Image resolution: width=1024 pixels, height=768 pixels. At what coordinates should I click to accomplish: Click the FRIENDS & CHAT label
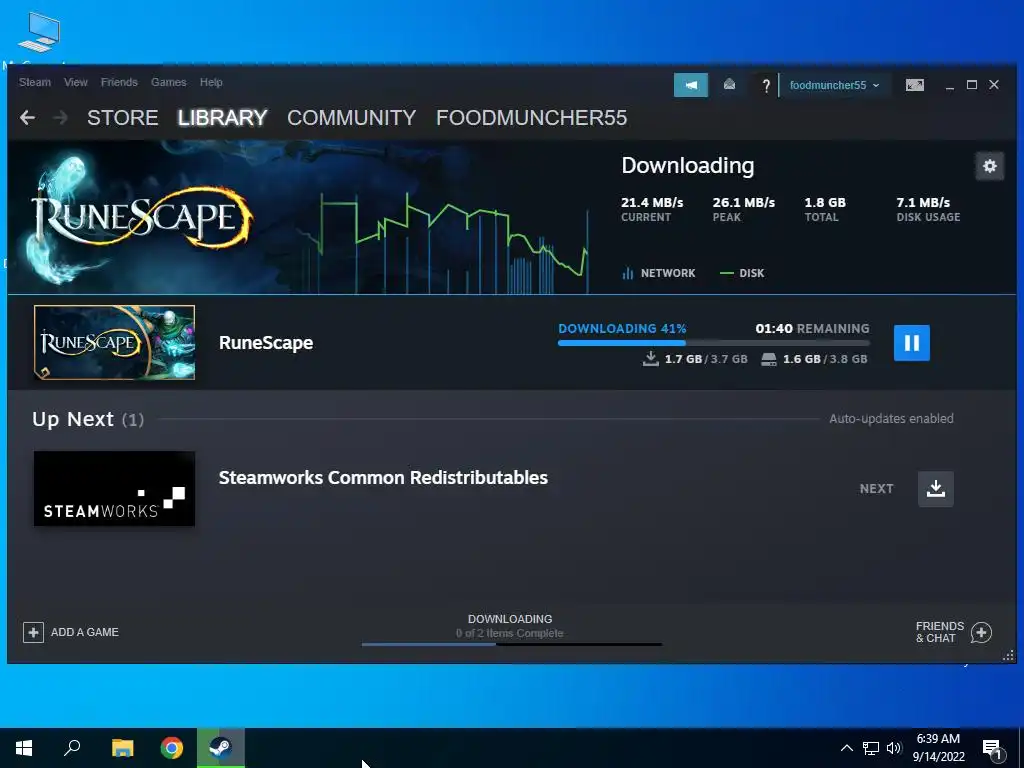(940, 632)
